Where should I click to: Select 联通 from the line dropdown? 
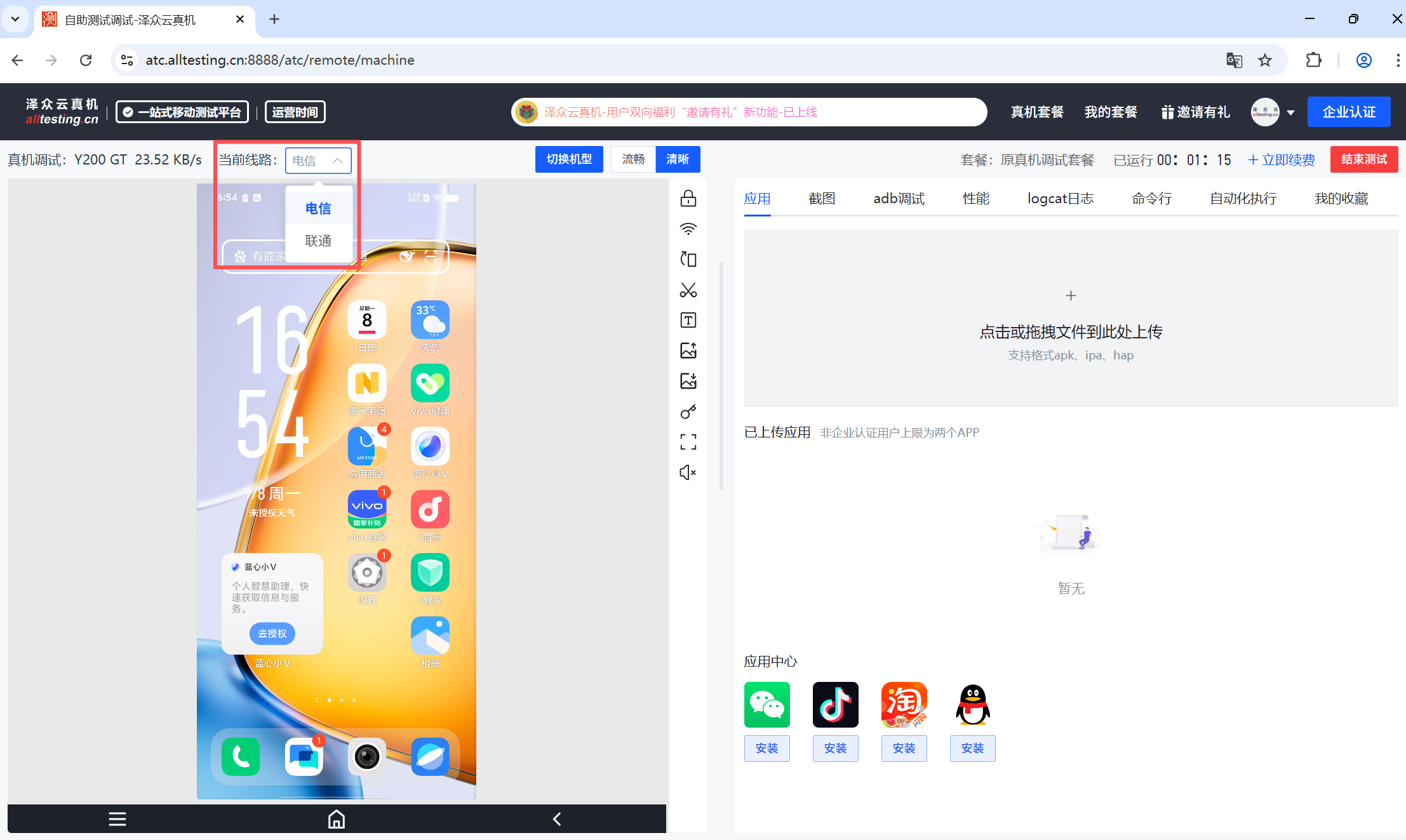coord(318,241)
